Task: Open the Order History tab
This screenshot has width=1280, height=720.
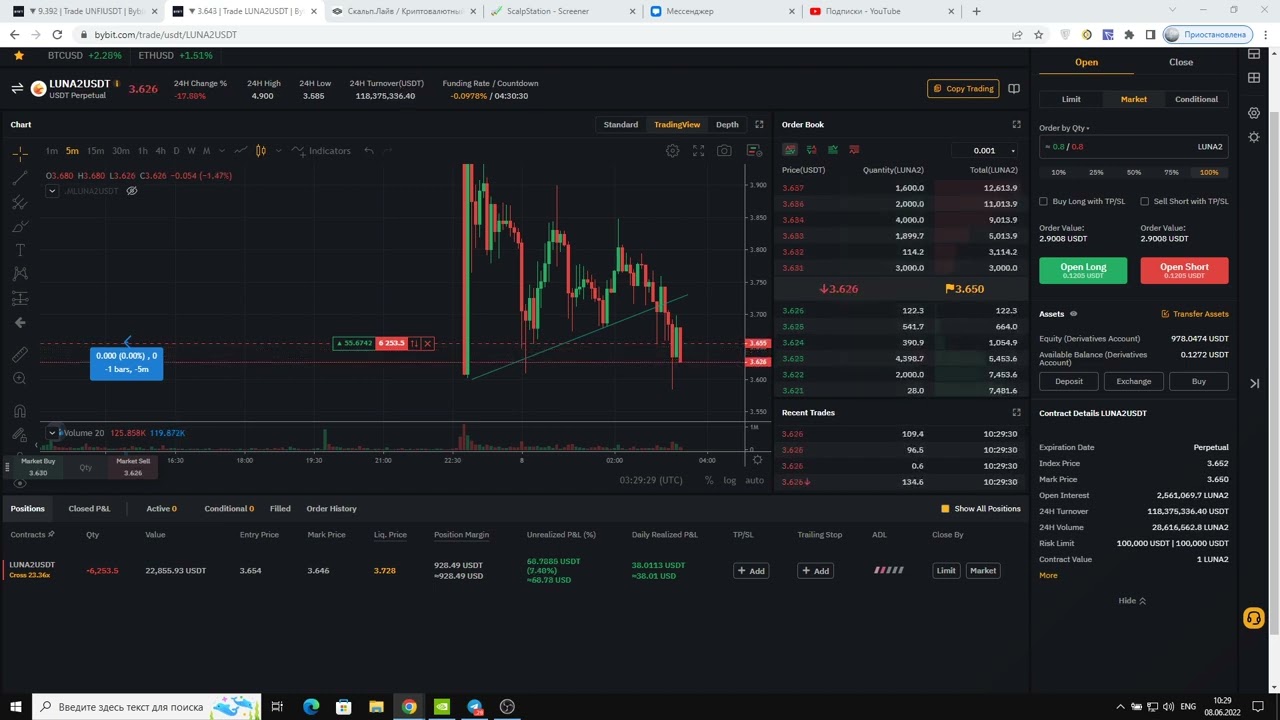Action: tap(331, 509)
